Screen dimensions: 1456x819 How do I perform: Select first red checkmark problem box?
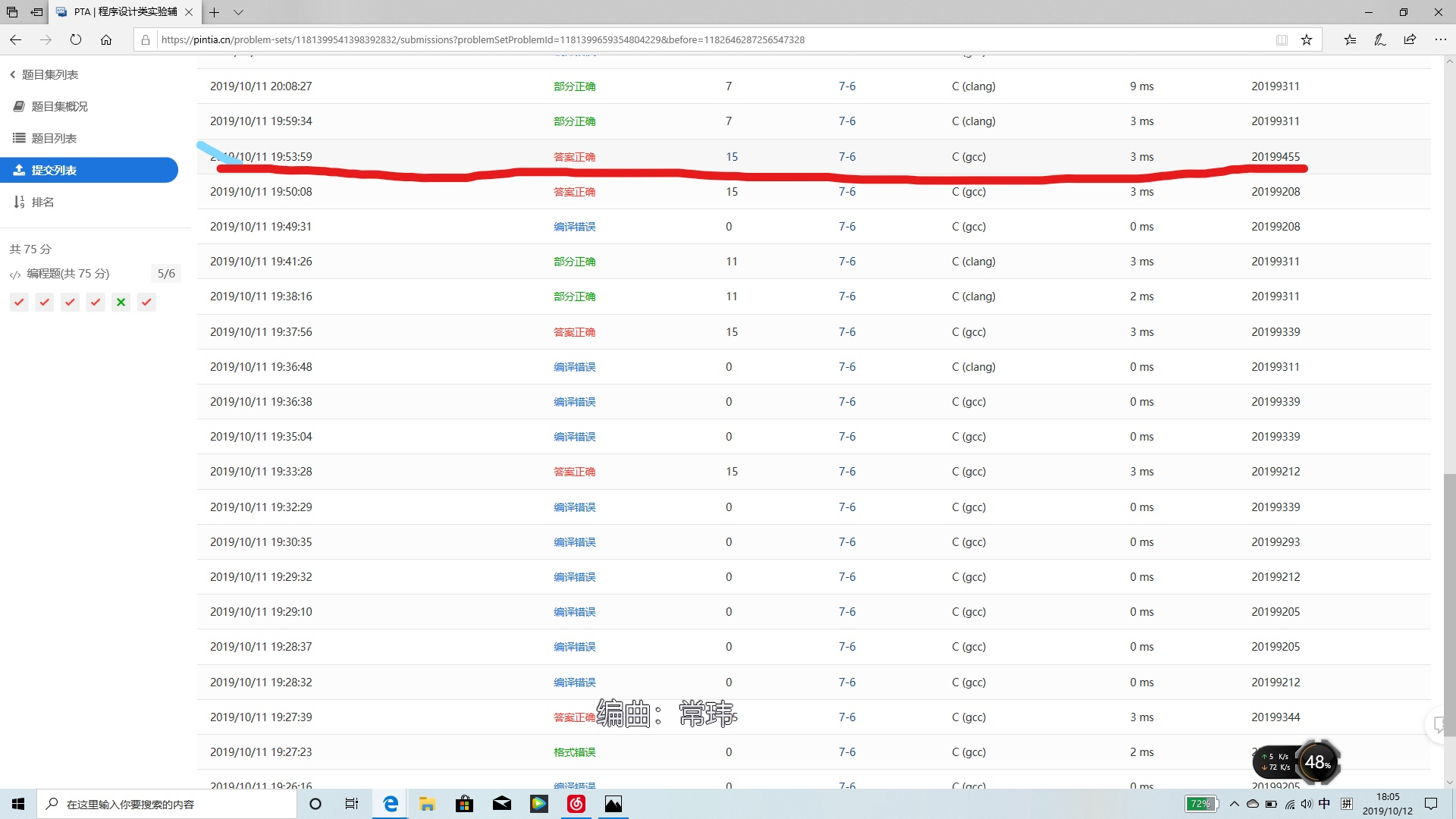(19, 302)
